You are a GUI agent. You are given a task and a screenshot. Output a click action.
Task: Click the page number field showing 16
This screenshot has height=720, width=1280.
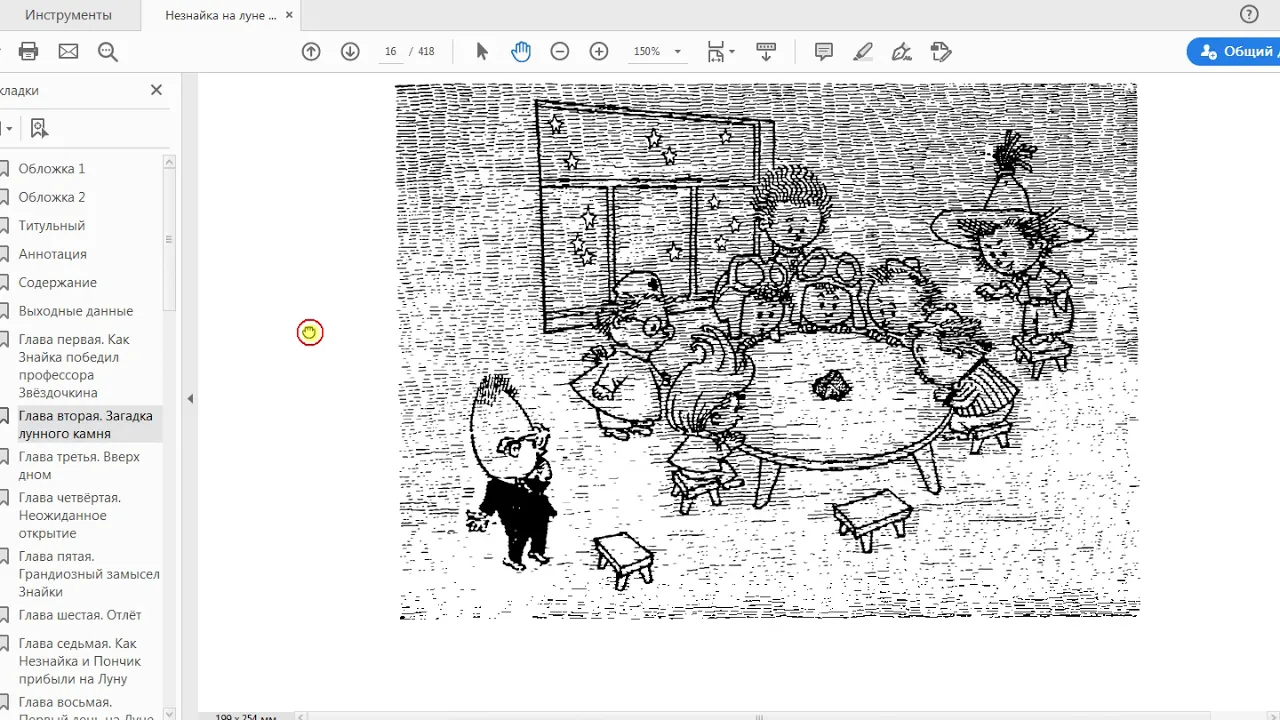(x=390, y=51)
